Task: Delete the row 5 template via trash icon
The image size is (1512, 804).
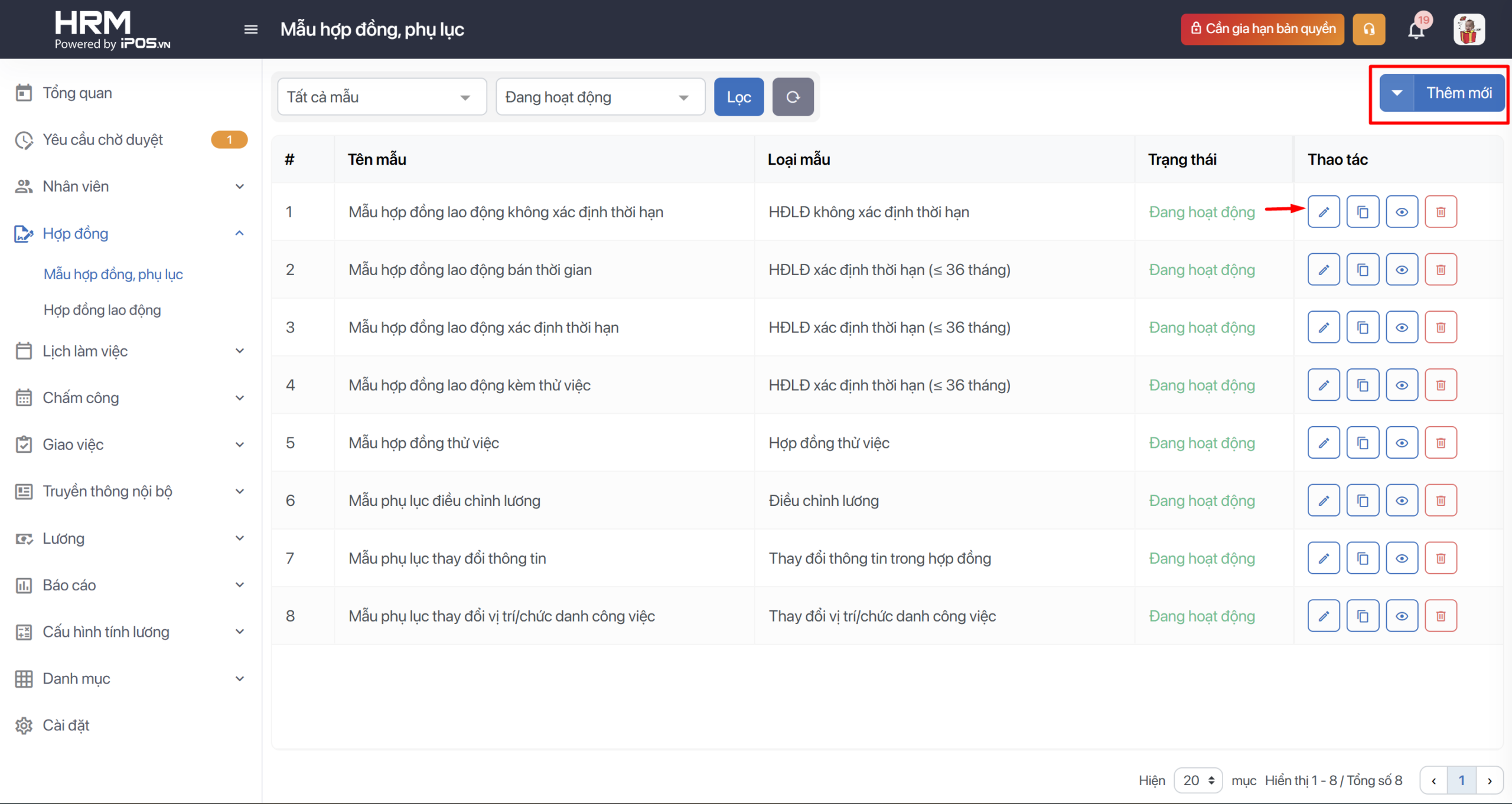Action: tap(1441, 443)
